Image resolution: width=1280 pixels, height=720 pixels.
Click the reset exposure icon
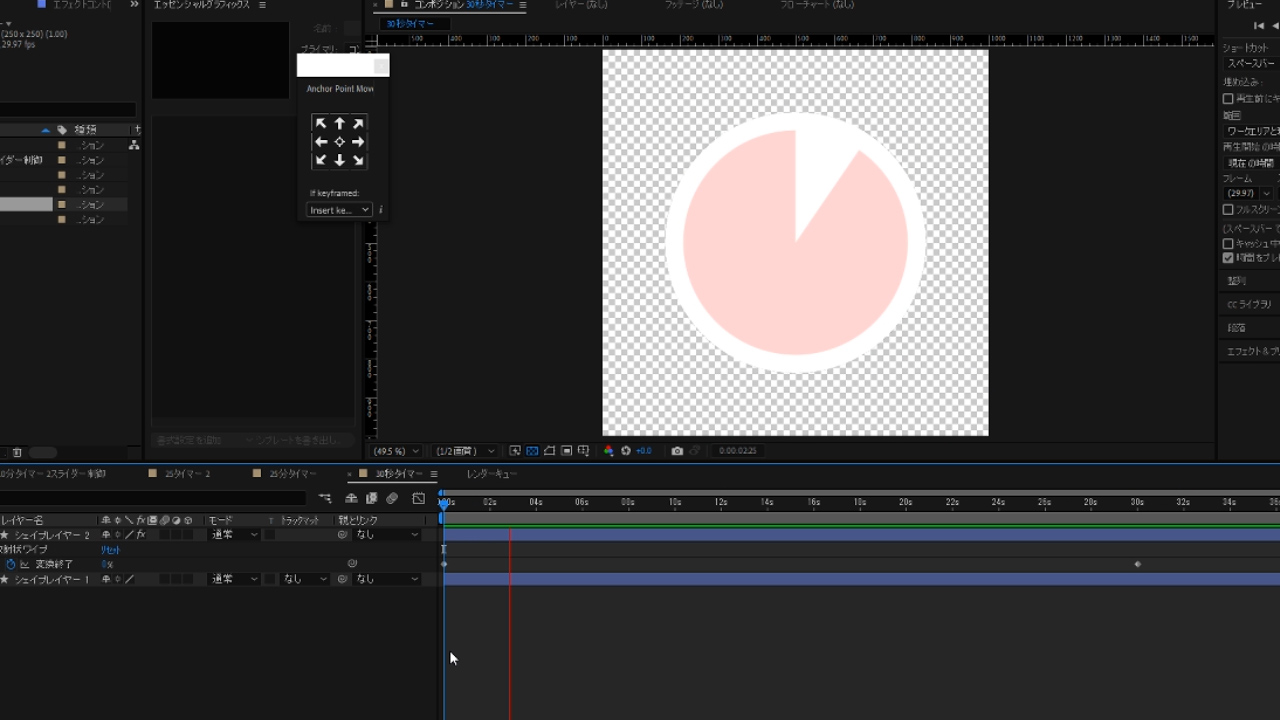pyautogui.click(x=626, y=451)
